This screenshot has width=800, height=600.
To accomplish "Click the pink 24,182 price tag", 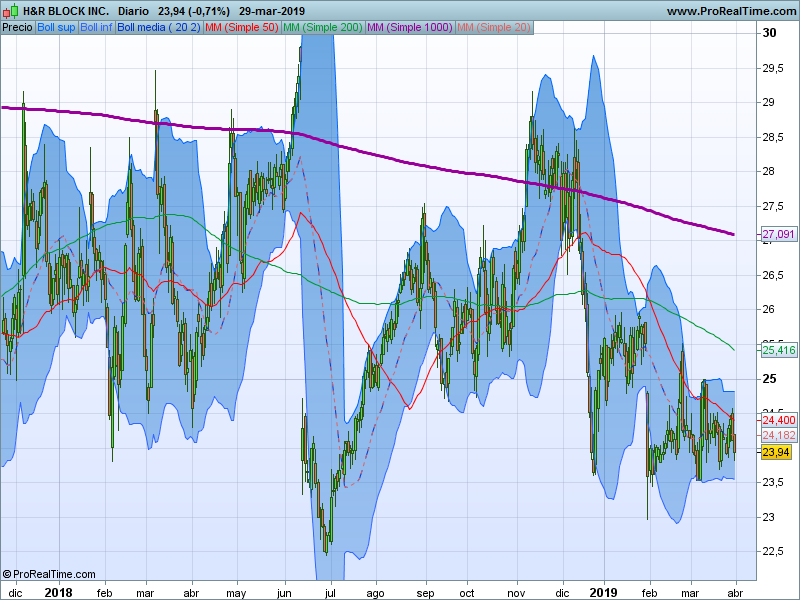I will tap(779, 435).
